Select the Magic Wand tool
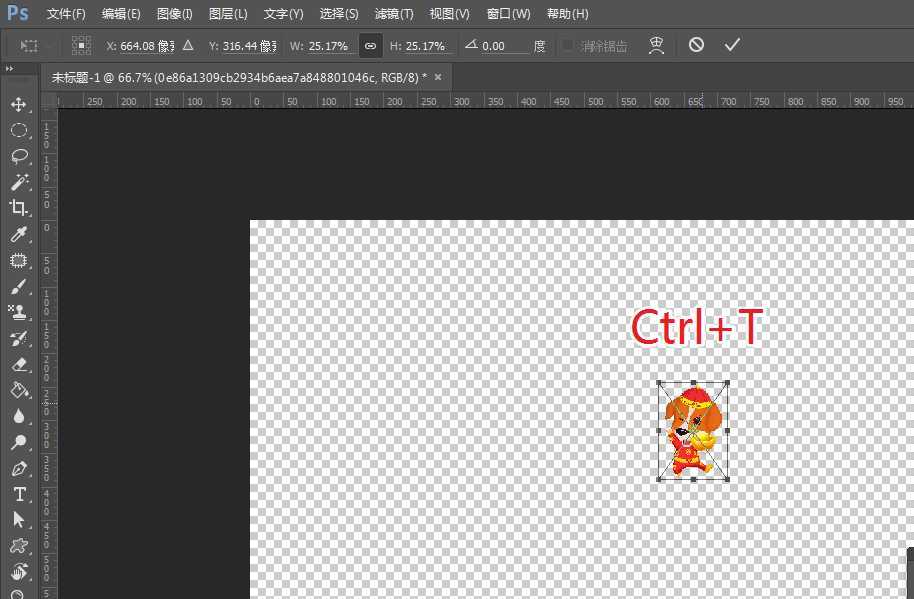Viewport: 914px width, 599px height. (x=20, y=182)
